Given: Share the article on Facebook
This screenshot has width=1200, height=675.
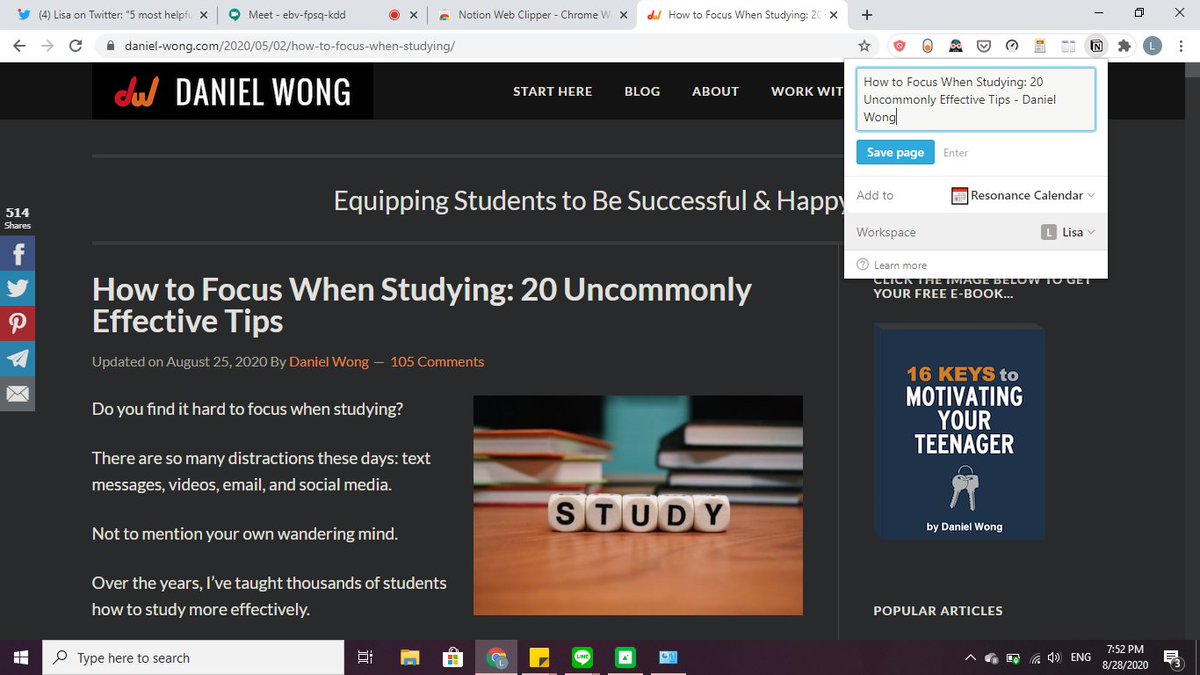Looking at the screenshot, I should [18, 254].
